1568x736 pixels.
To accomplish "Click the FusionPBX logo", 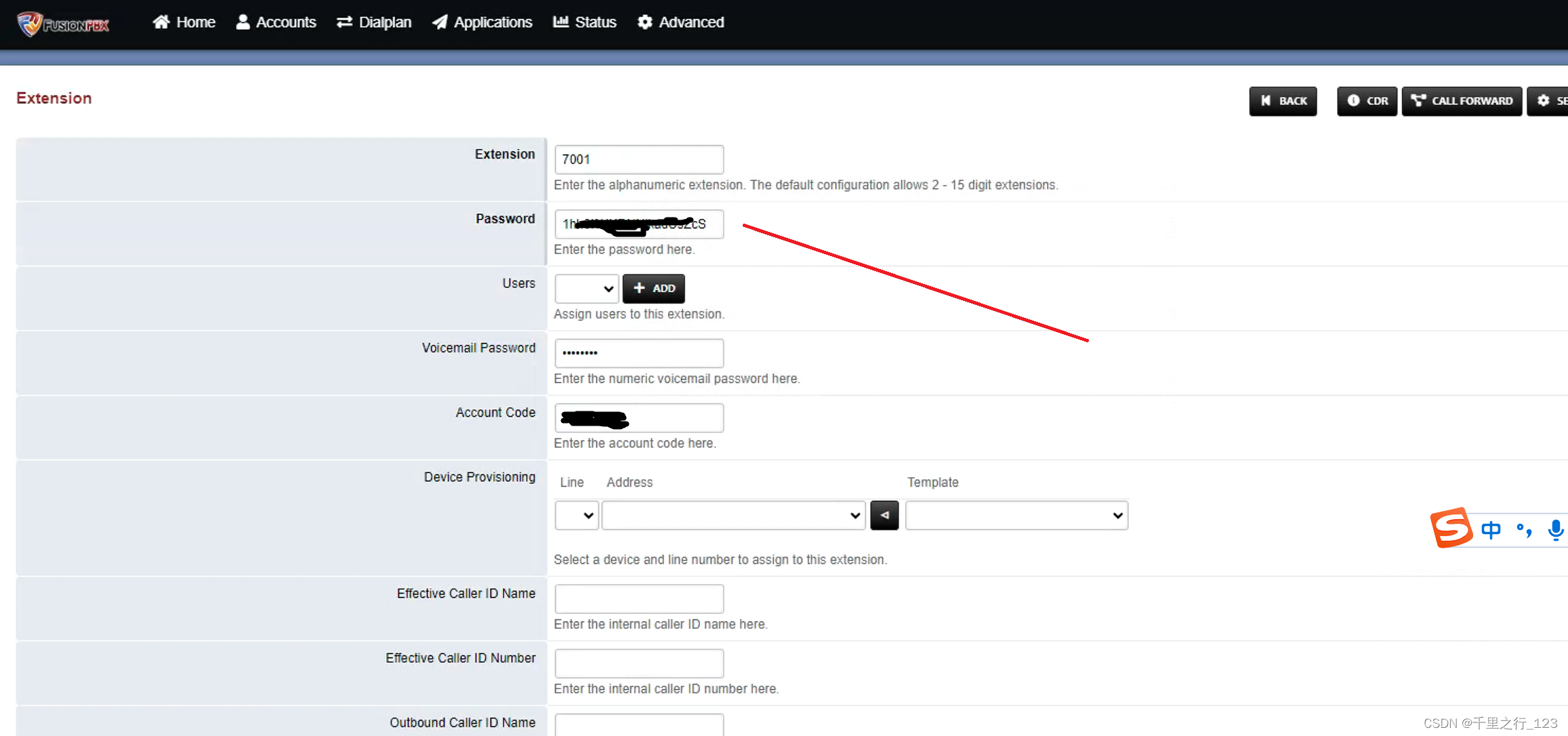I will (63, 24).
